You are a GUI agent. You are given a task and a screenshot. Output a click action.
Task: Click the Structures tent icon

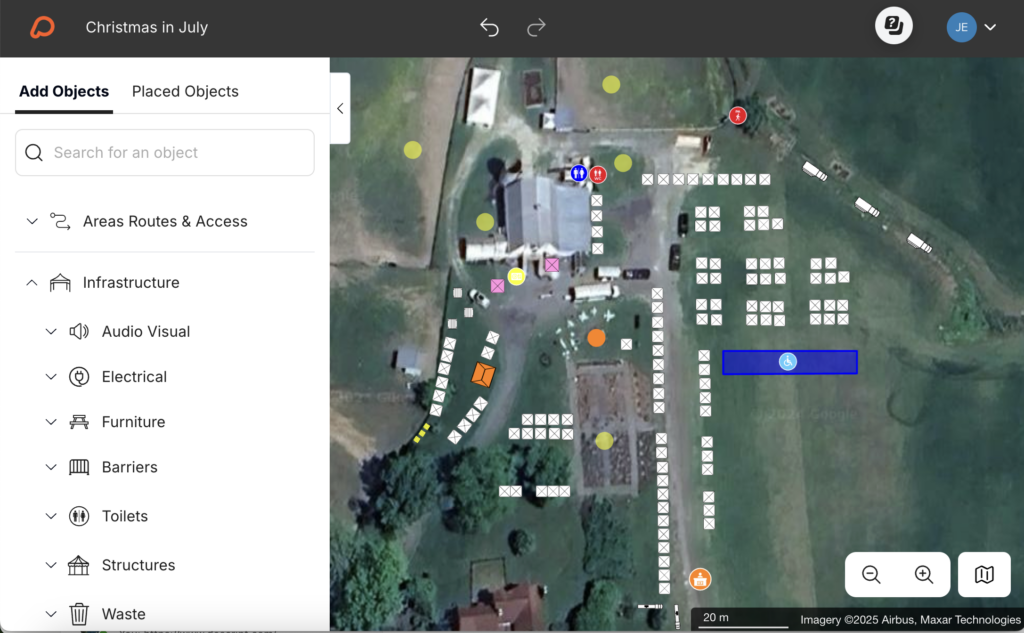click(x=78, y=565)
